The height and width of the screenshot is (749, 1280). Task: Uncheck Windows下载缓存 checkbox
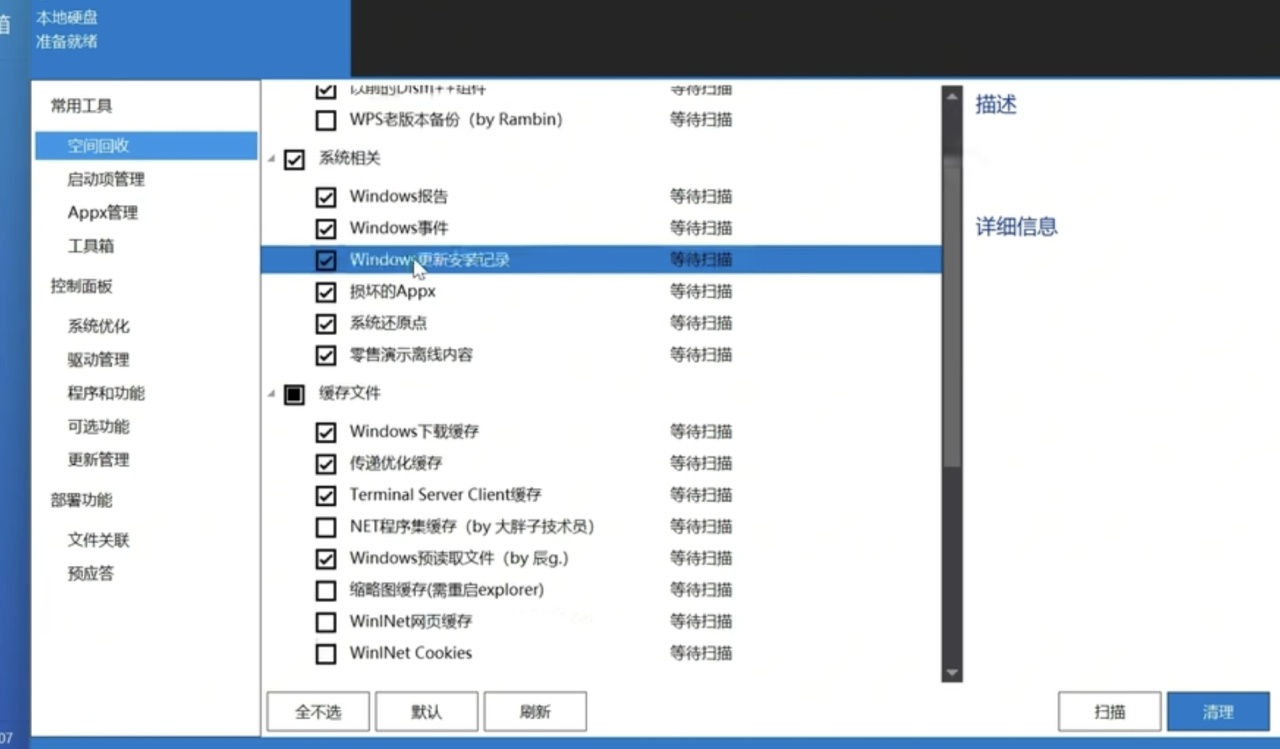click(x=326, y=432)
